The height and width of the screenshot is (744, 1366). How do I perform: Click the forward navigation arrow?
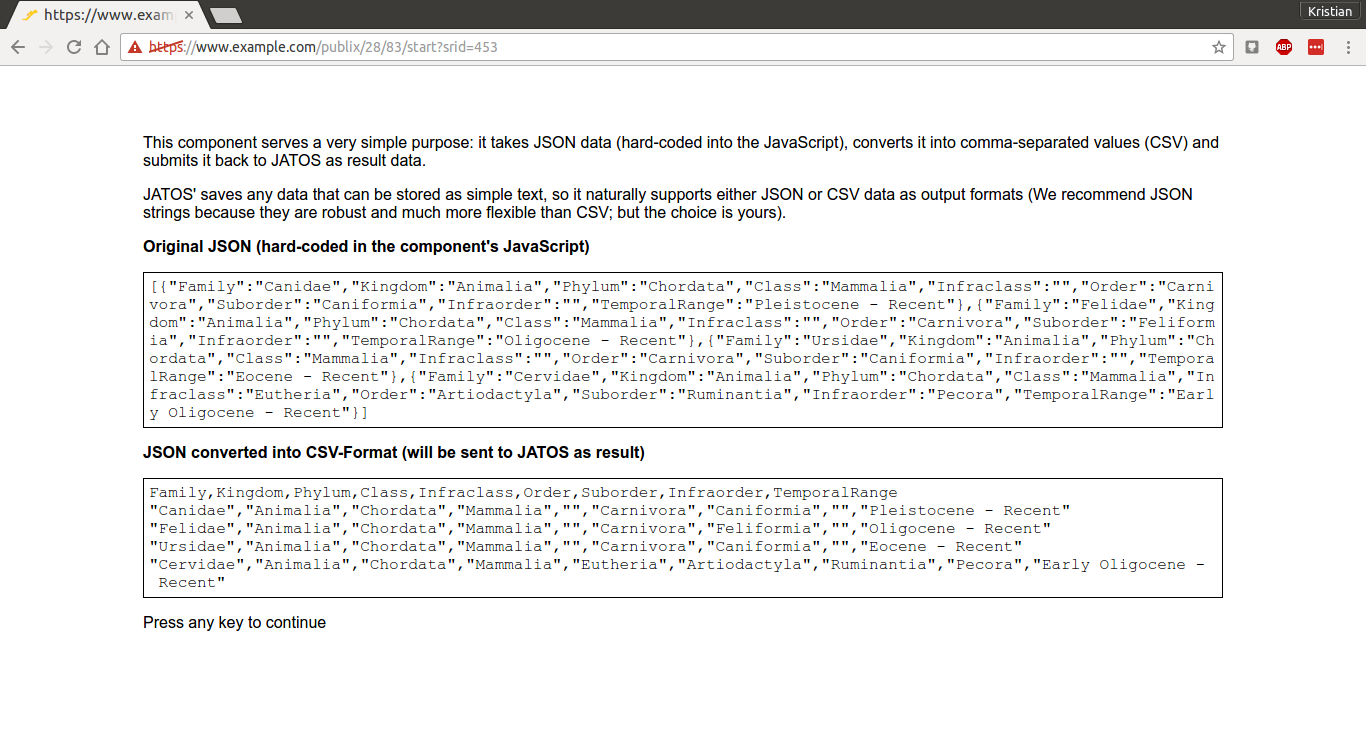click(x=46, y=47)
